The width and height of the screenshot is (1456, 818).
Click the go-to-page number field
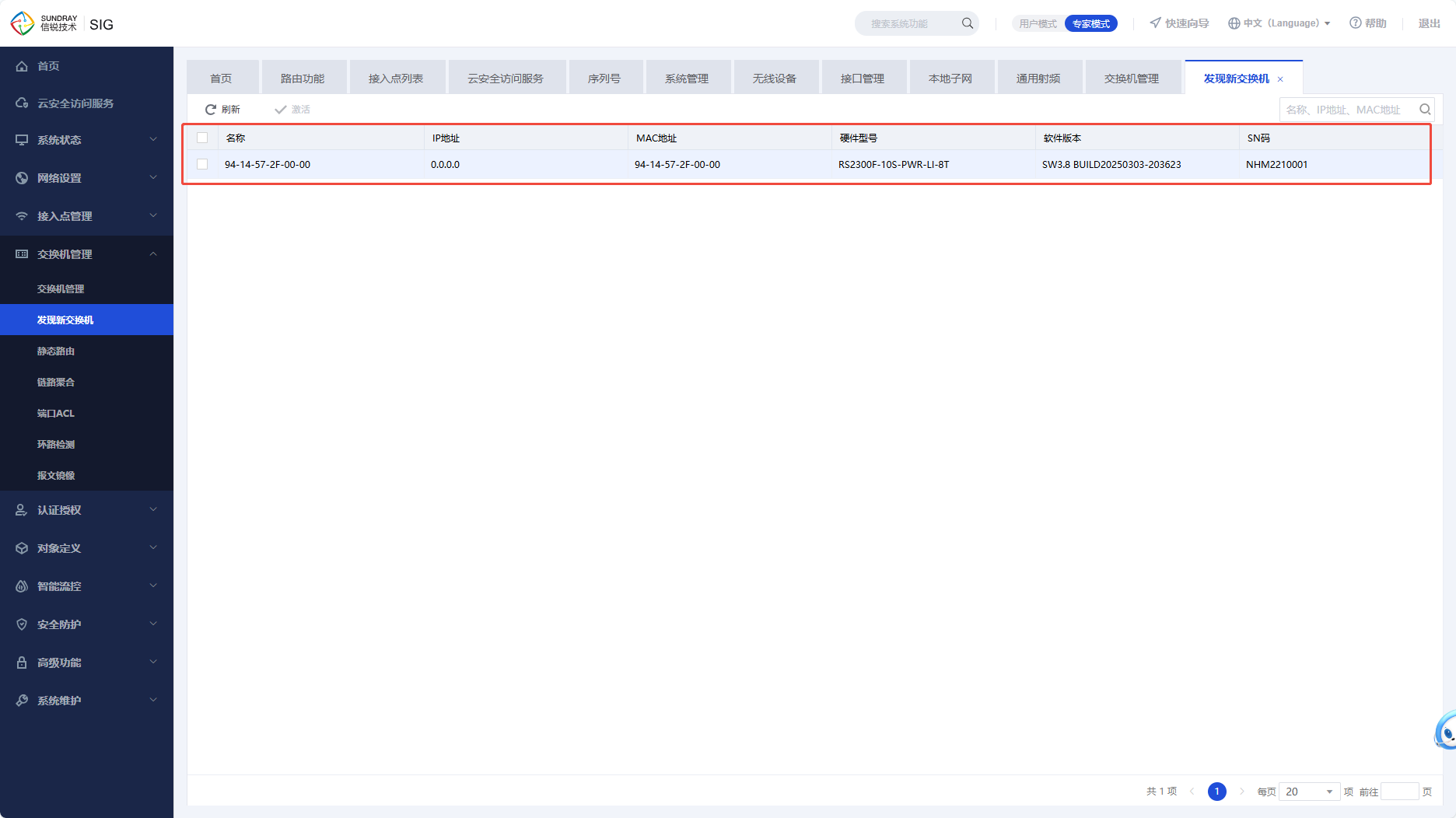[1399, 792]
